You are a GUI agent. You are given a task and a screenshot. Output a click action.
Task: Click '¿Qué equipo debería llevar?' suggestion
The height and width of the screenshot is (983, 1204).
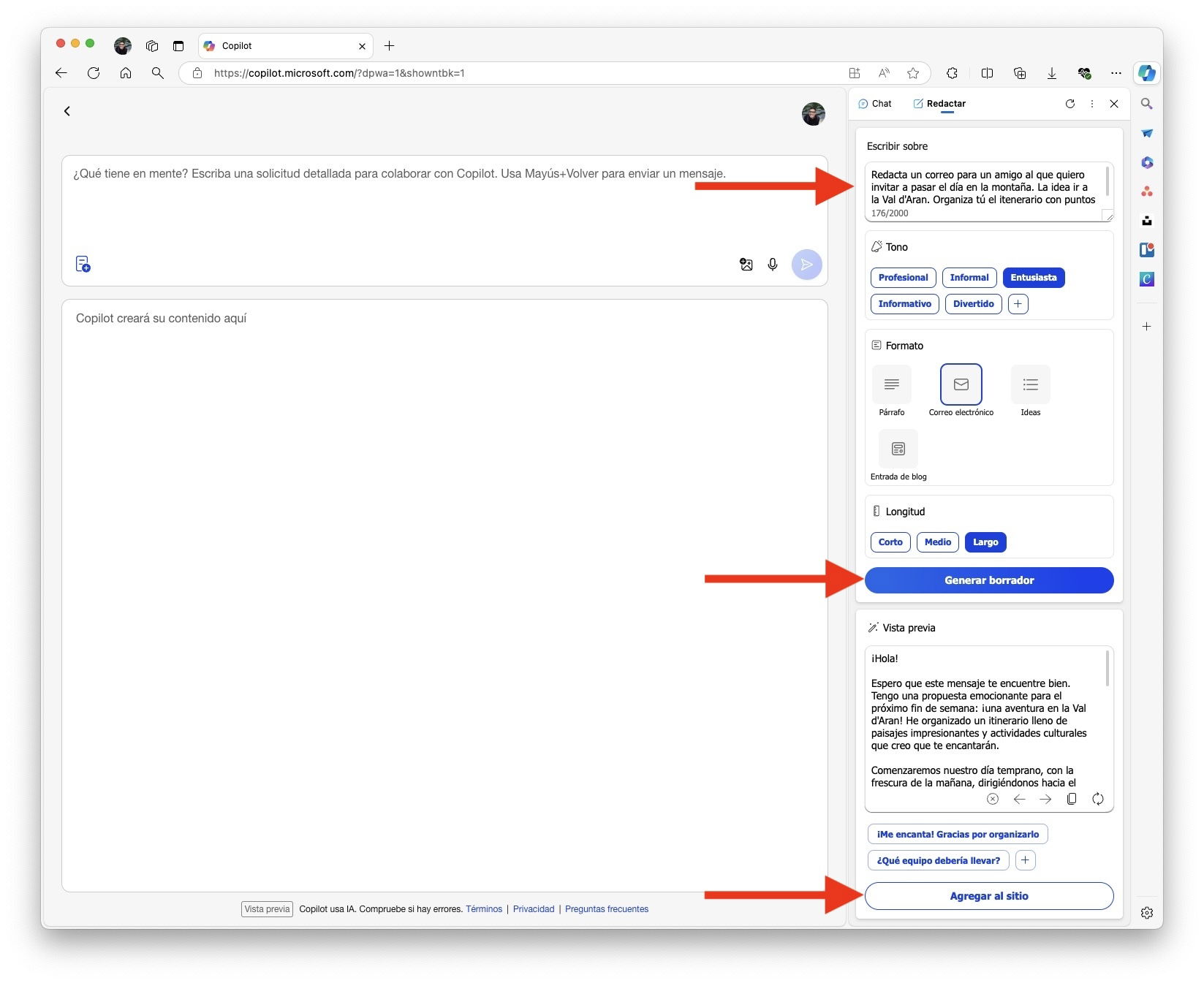(938, 860)
